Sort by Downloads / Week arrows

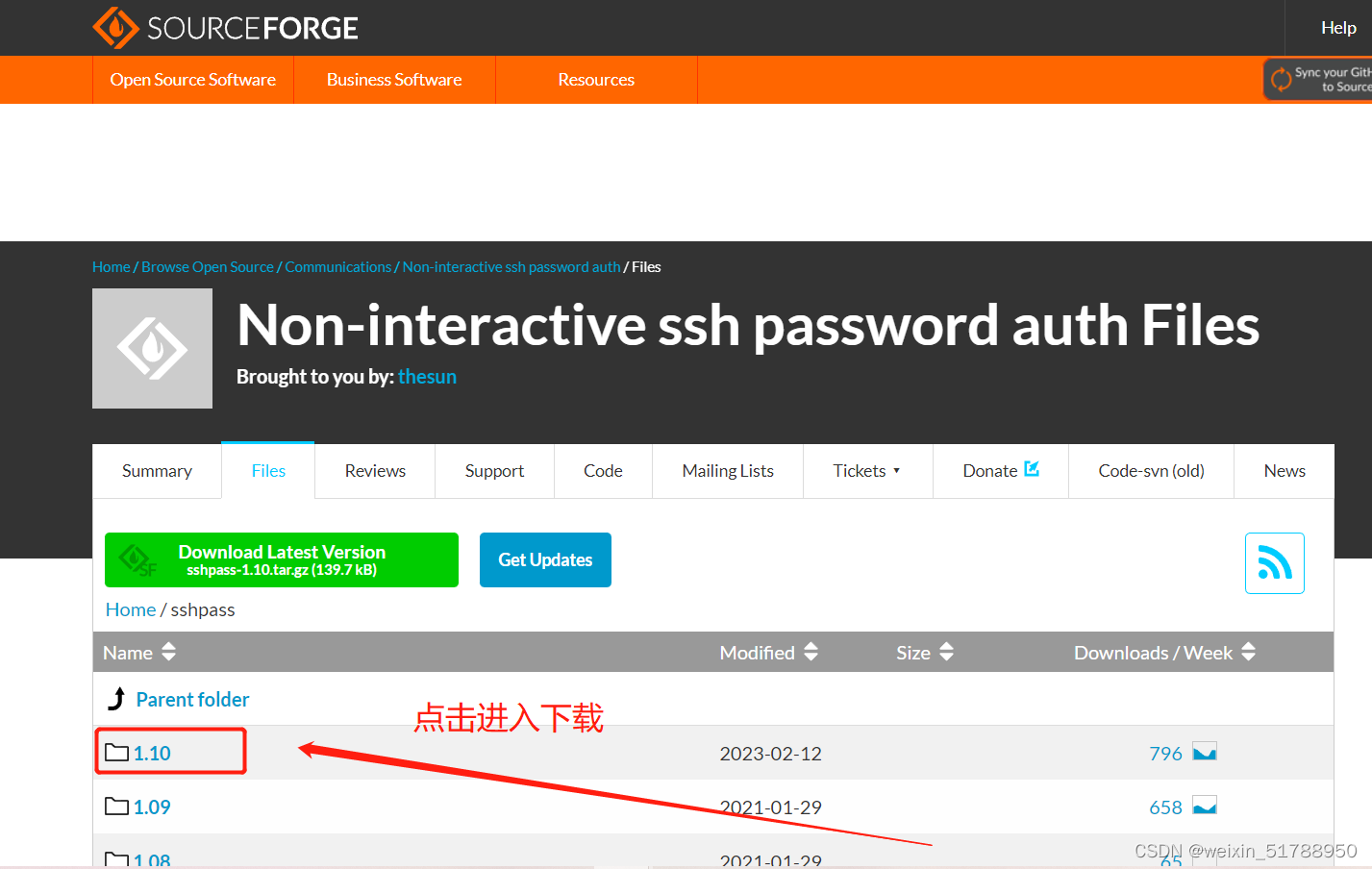coord(1248,652)
